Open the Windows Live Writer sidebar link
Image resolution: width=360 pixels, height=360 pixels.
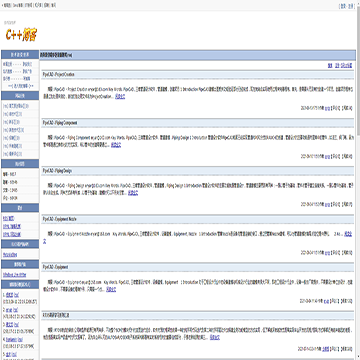(x=14, y=275)
